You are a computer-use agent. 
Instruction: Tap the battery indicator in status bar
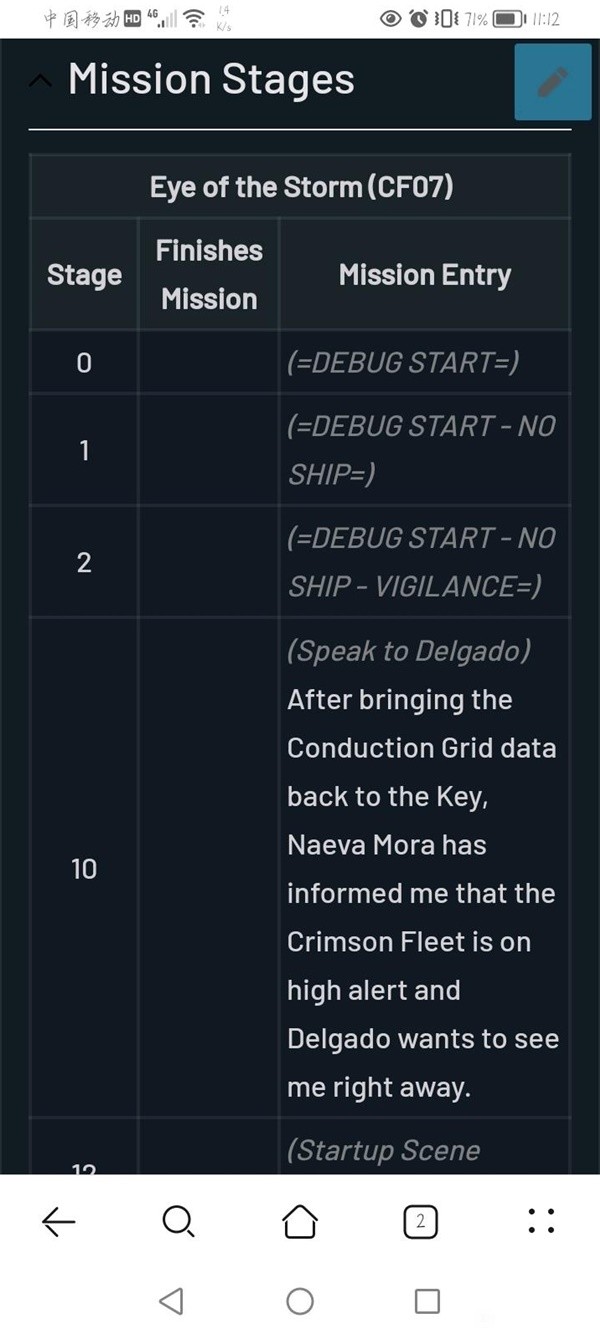coord(508,18)
